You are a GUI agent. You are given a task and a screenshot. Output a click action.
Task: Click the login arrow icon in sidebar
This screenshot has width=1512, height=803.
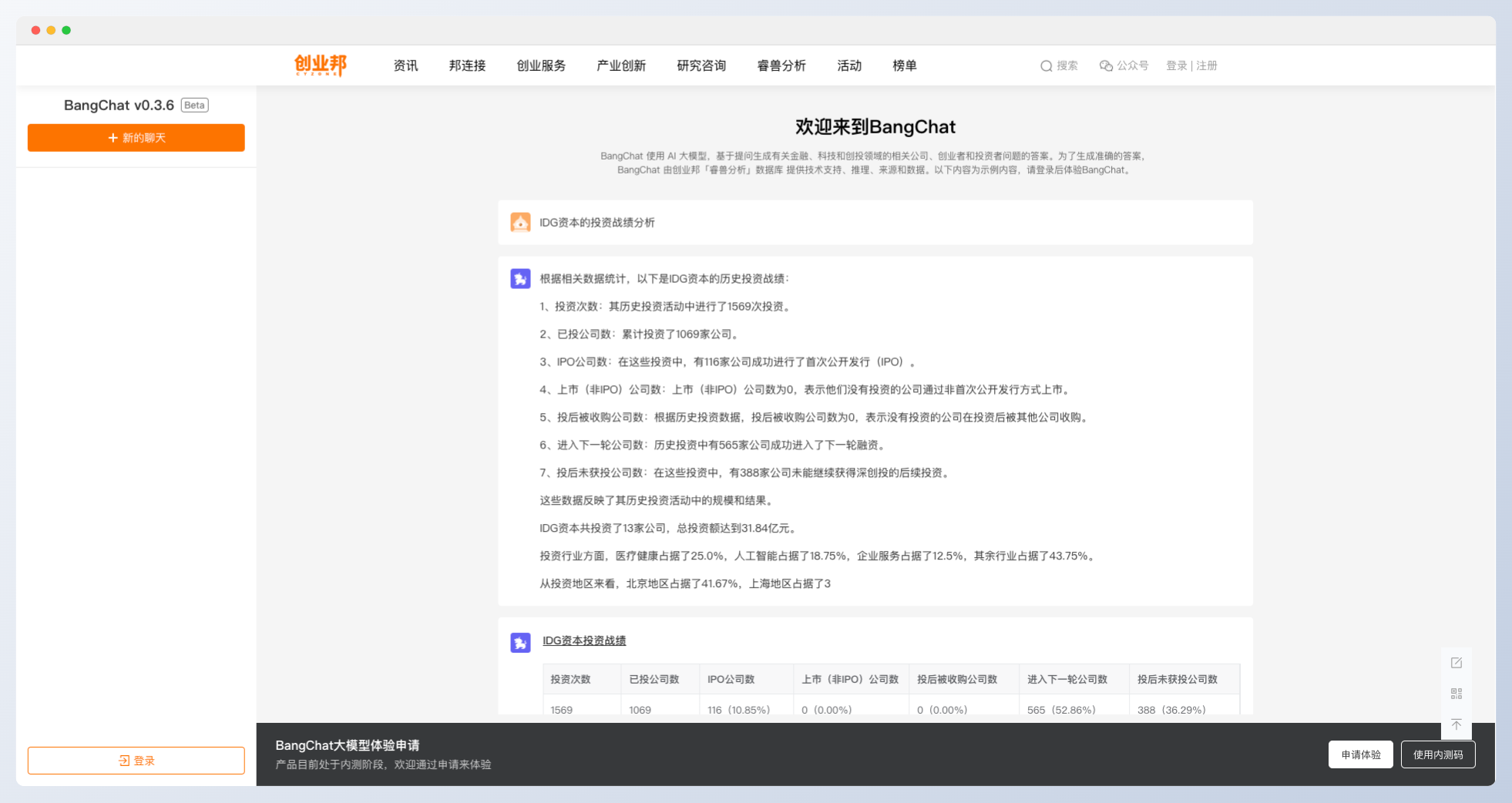coord(124,761)
